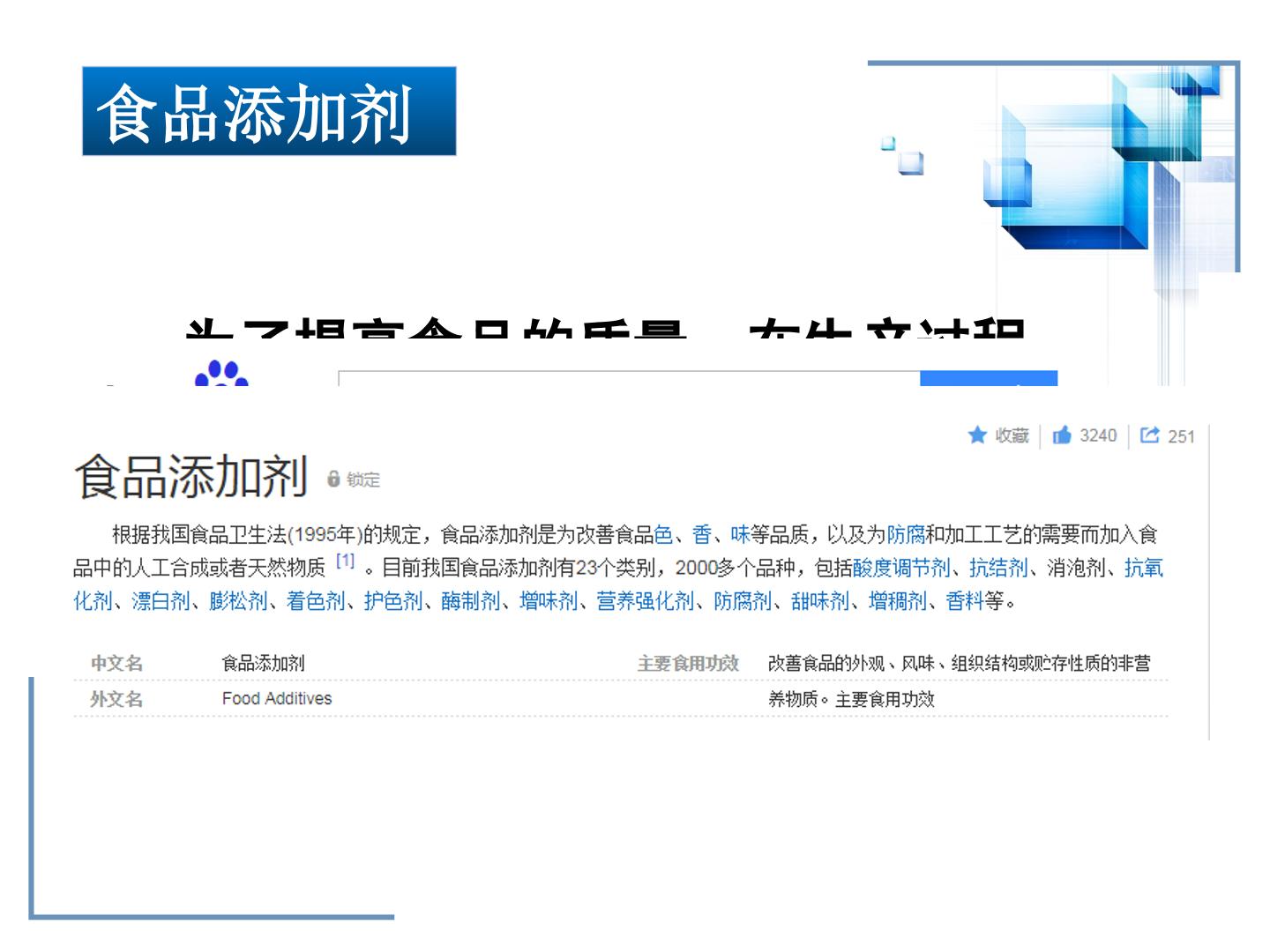
Task: Open the 酶制剂 link
Action: 471,601
